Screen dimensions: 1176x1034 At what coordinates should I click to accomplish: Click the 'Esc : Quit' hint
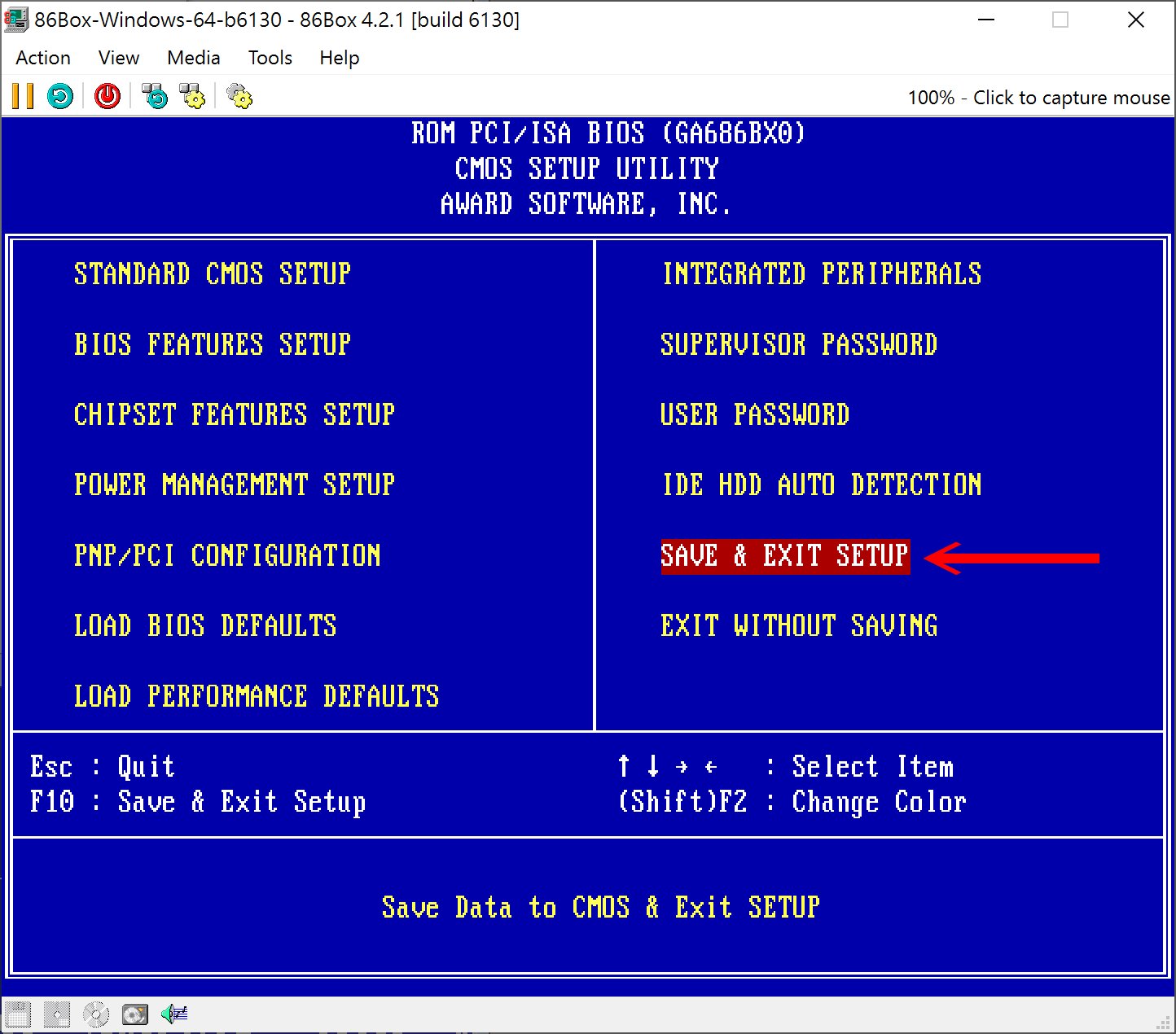click(103, 767)
